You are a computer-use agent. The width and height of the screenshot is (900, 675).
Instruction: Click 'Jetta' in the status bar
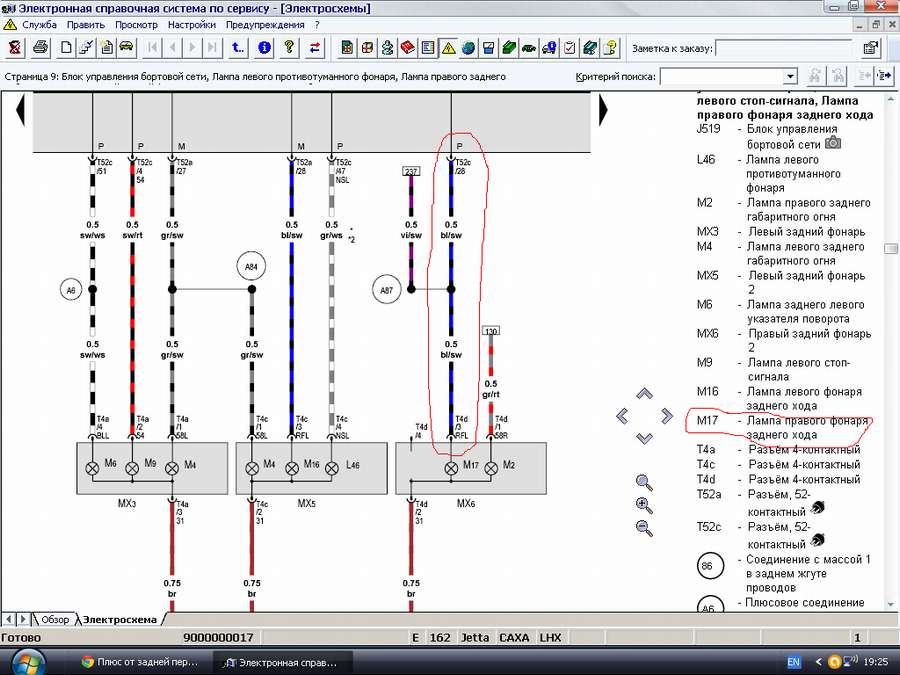[x=475, y=638]
